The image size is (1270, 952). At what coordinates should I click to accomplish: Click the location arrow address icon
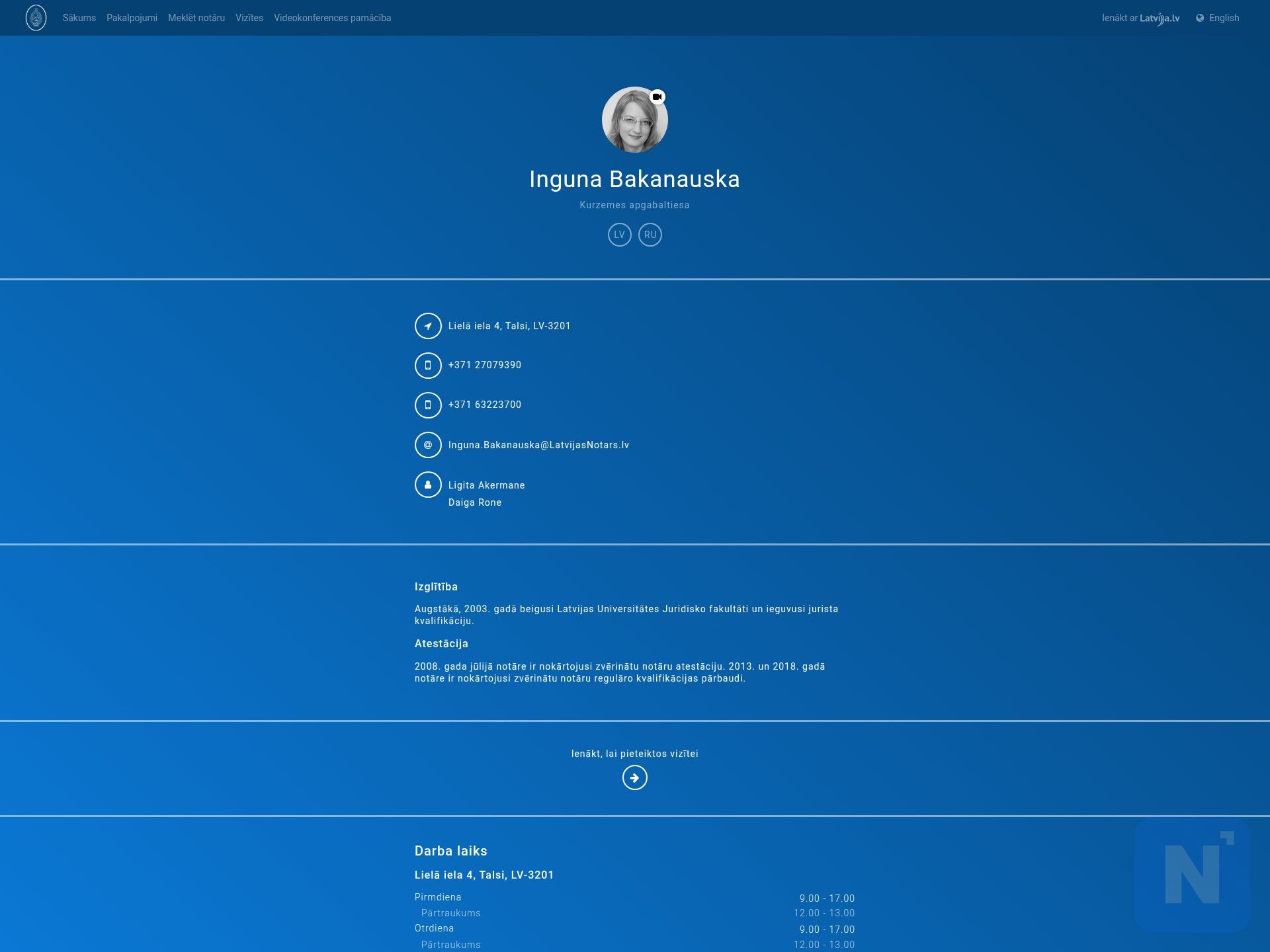click(x=428, y=326)
